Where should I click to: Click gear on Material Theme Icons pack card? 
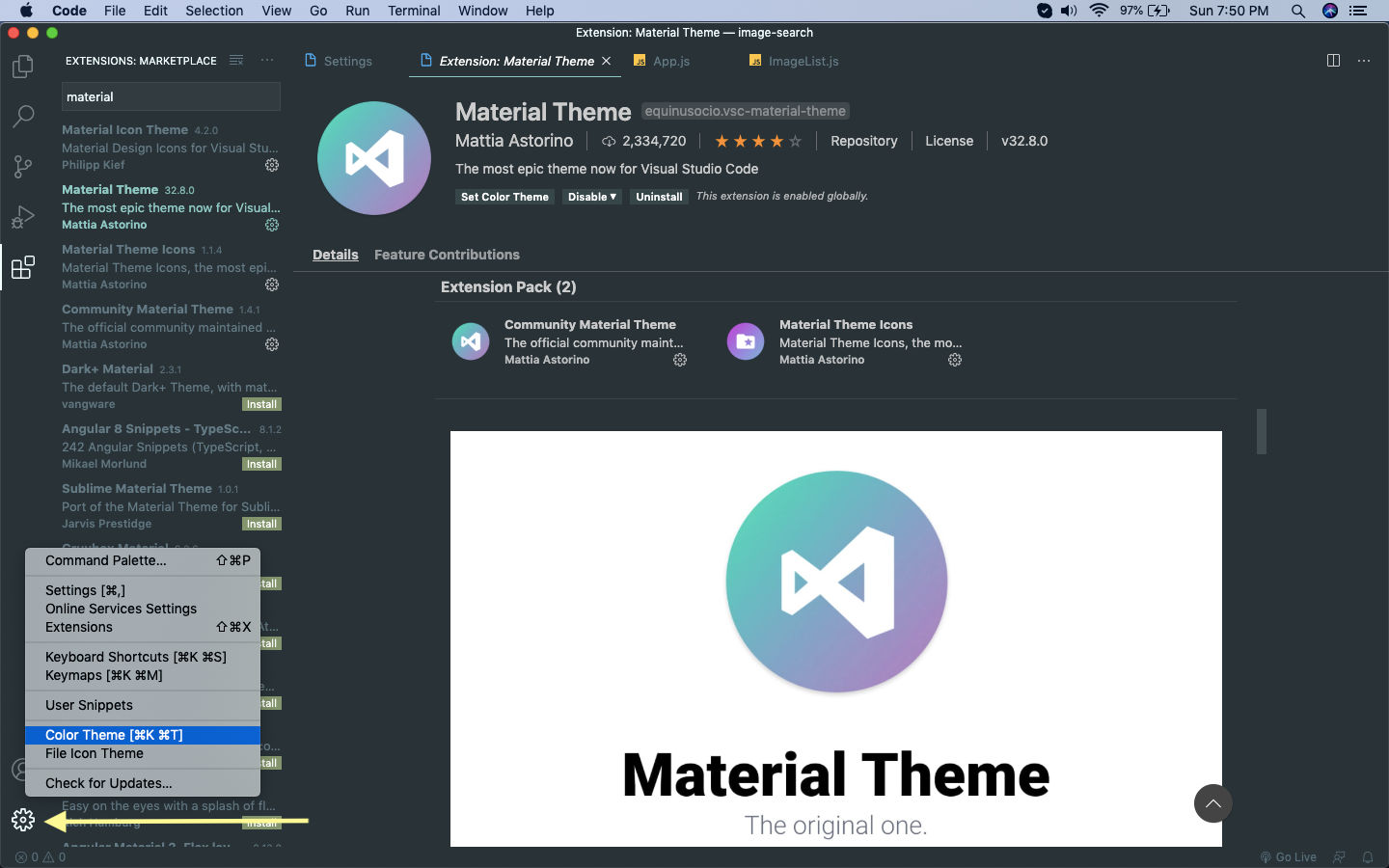pos(955,360)
